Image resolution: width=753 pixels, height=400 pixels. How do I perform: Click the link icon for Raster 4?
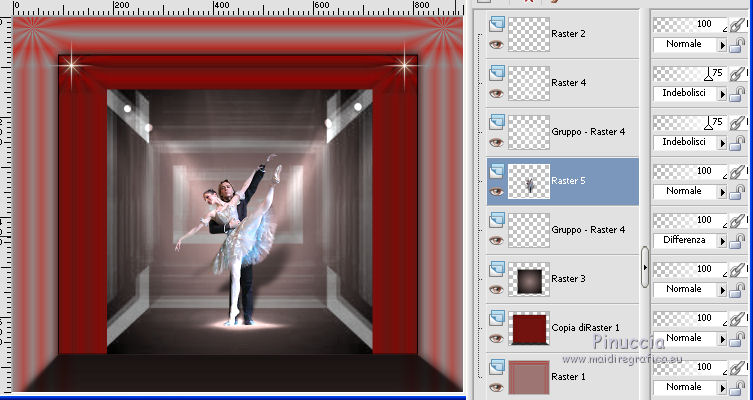737,73
